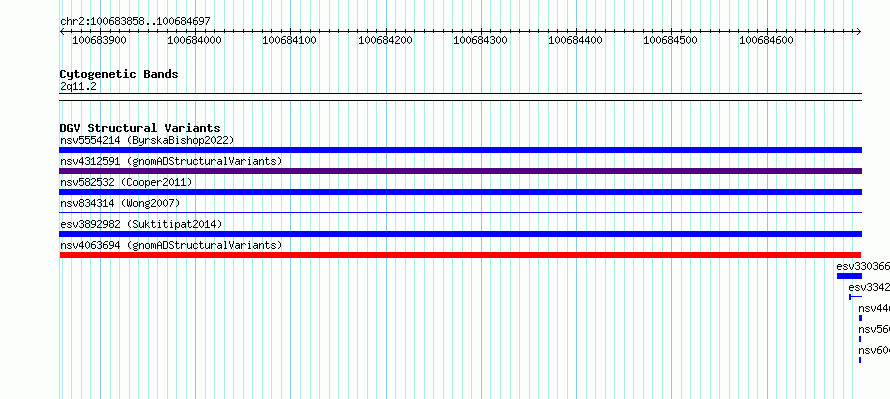This screenshot has height=399, width=890.
Task: Click the small blue mark under nsv44
Action: 860,318
